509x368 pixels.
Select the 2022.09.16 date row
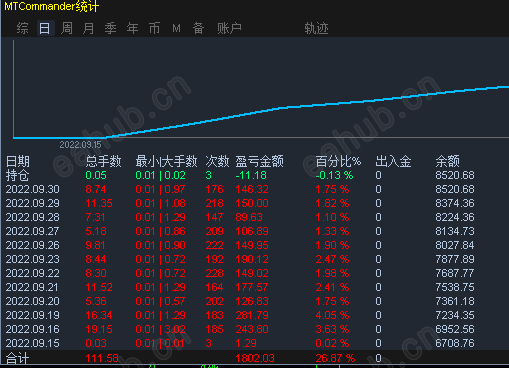(x=240, y=329)
